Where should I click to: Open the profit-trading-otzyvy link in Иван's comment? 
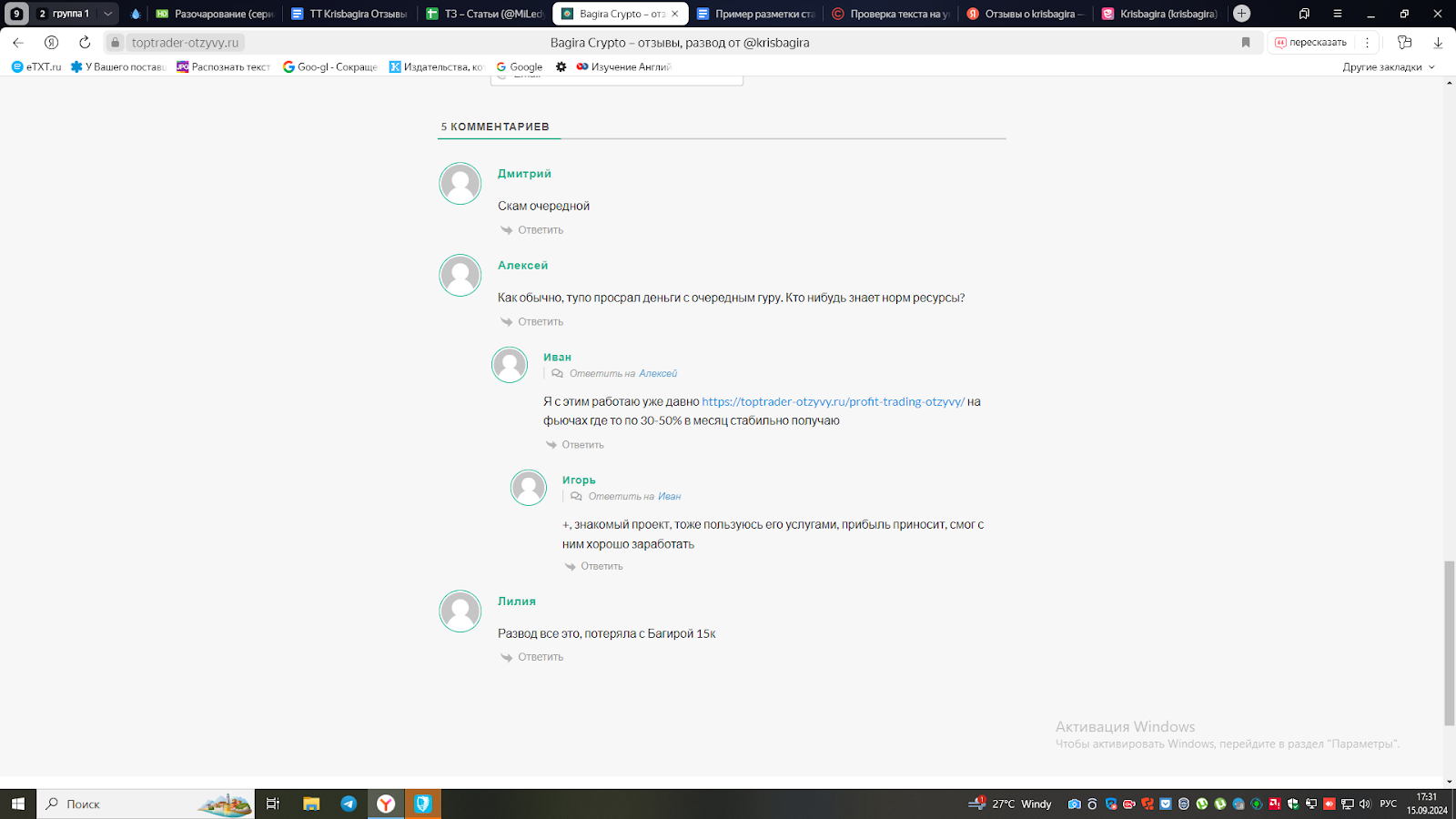tap(833, 401)
